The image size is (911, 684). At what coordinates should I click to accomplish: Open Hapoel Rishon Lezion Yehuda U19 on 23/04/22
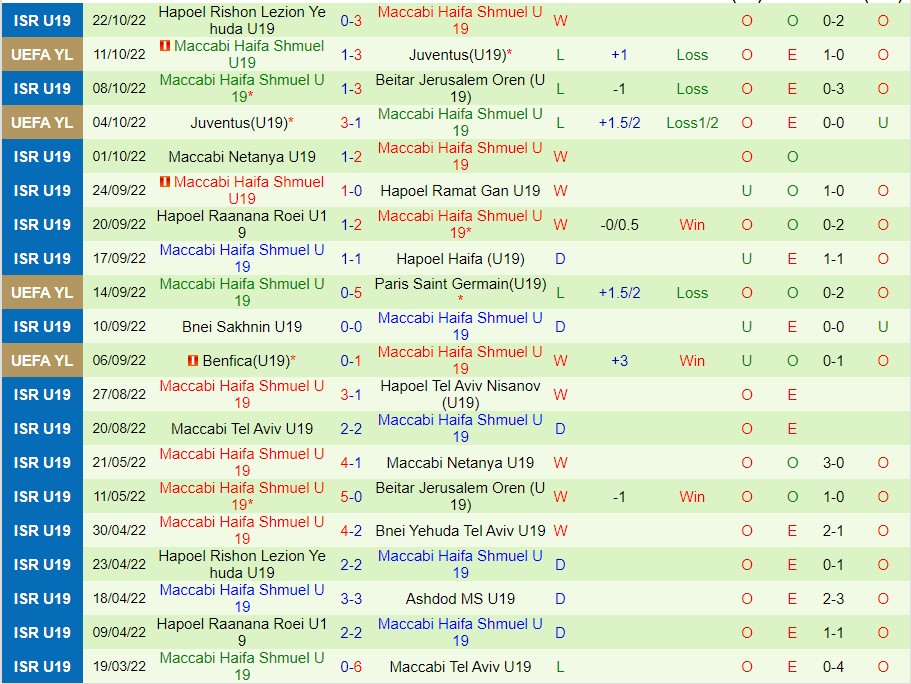click(242, 564)
